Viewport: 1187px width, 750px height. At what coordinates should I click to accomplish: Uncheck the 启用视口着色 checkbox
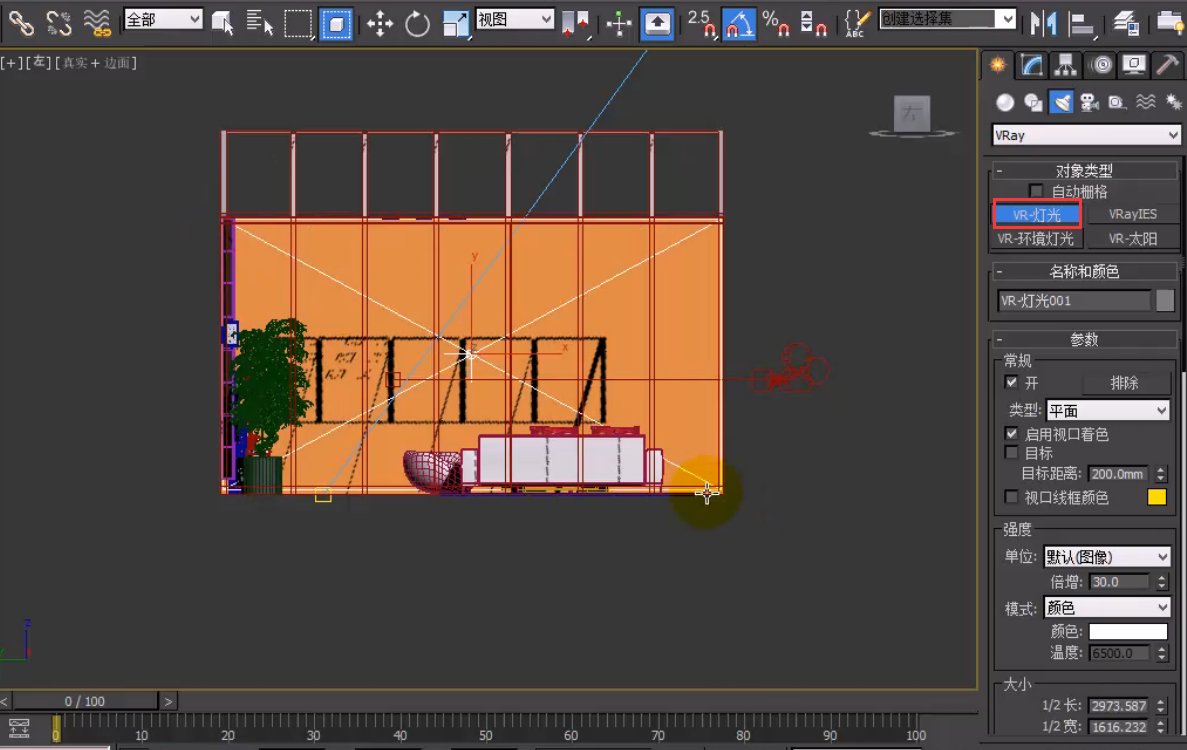[1012, 434]
